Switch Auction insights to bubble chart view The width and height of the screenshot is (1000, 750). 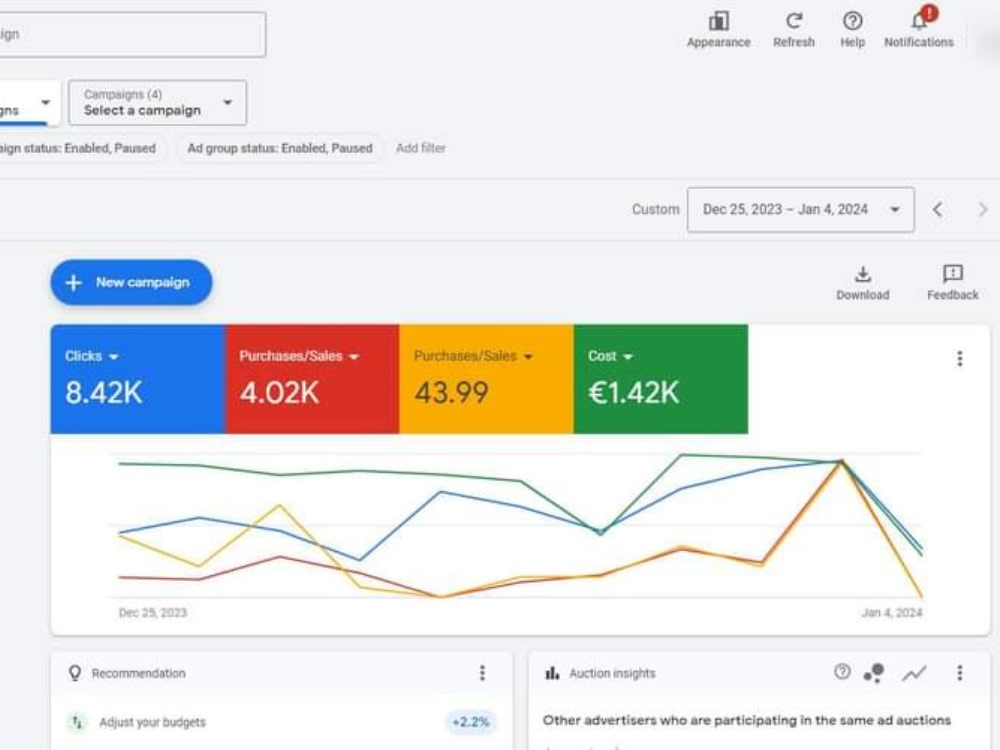(x=874, y=673)
